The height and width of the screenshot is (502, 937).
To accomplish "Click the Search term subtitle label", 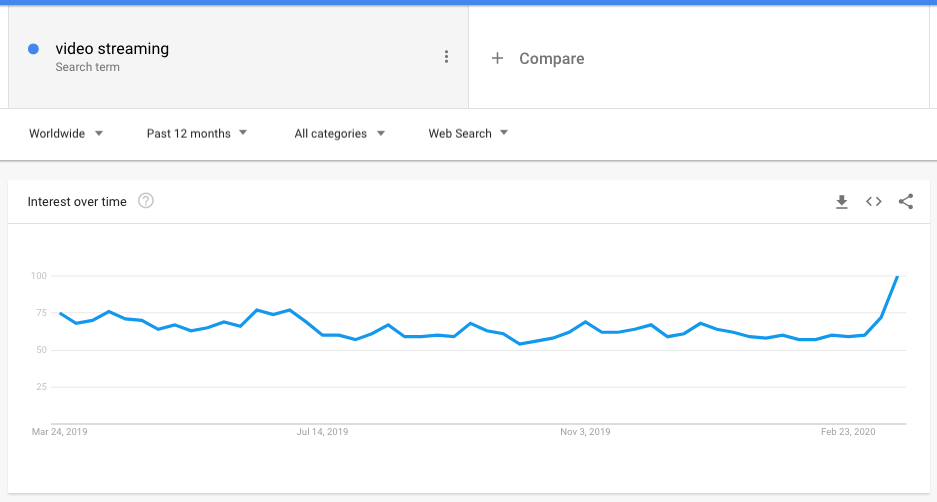I will pos(87,67).
